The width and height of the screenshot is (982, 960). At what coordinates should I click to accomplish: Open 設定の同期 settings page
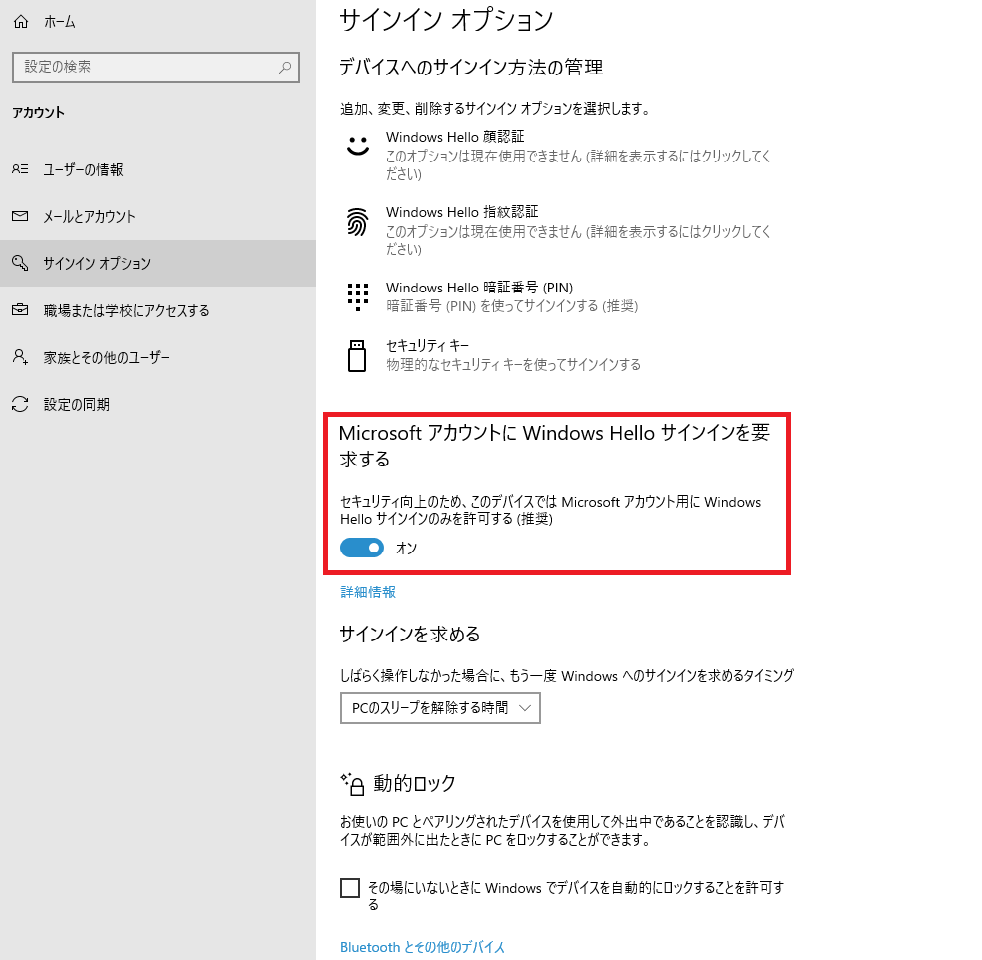coord(158,405)
